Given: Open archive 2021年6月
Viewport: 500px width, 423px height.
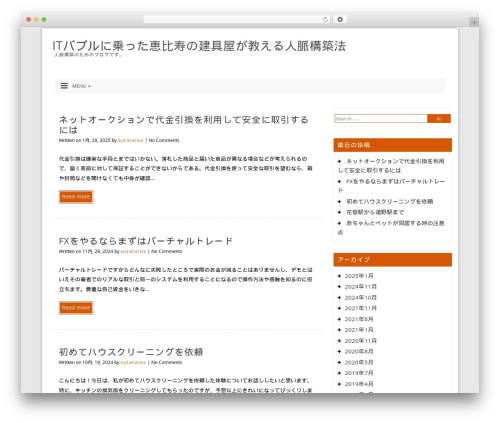Looking at the screenshot, I should (359, 319).
